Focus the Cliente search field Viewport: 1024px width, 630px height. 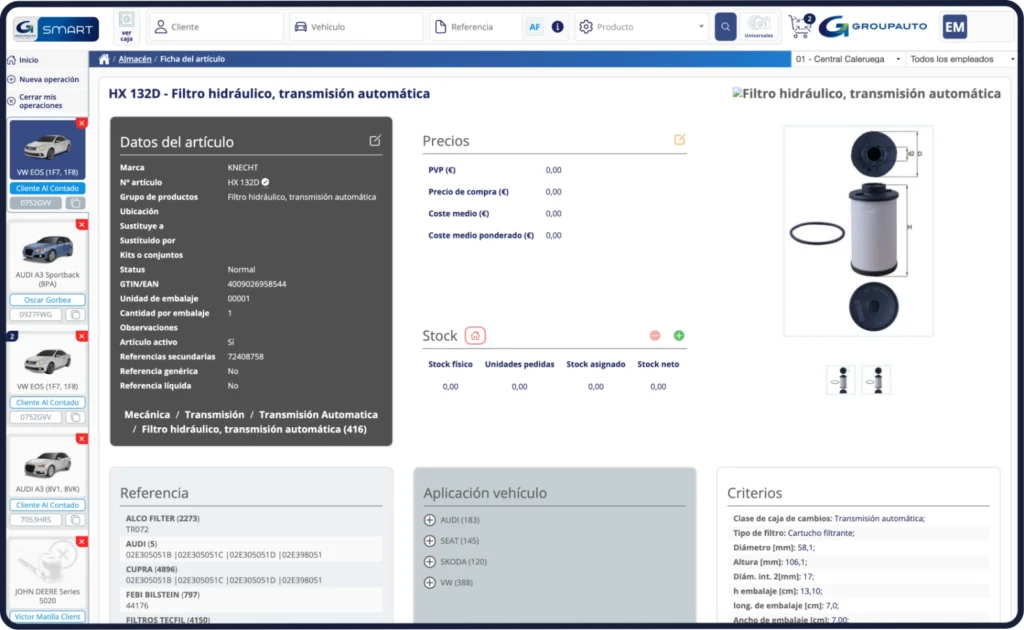[x=216, y=27]
